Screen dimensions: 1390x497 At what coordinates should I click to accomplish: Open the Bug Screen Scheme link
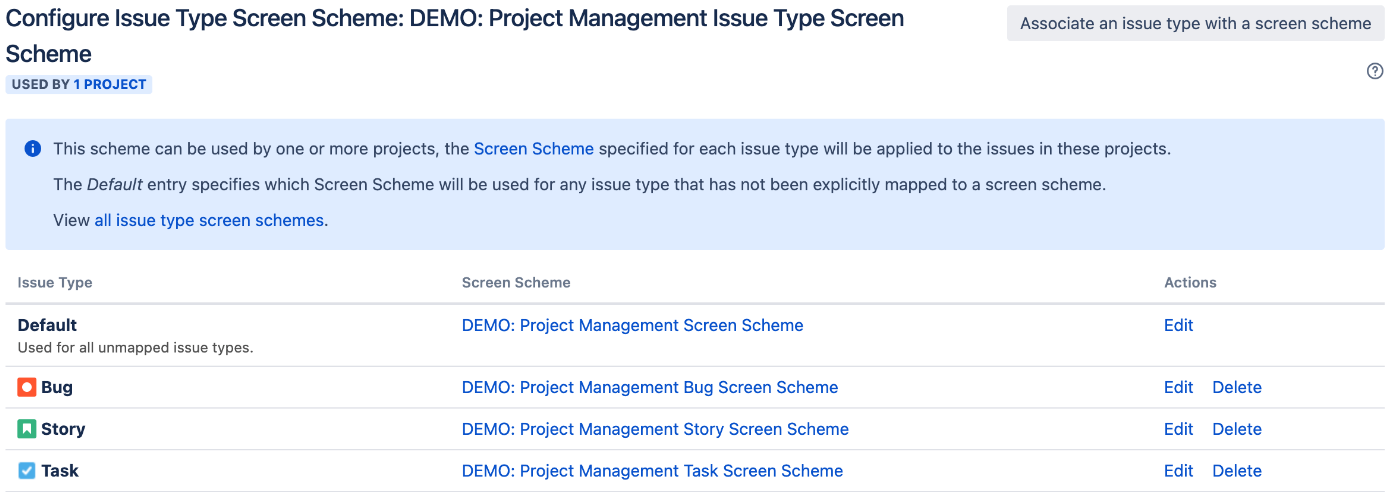coord(650,387)
